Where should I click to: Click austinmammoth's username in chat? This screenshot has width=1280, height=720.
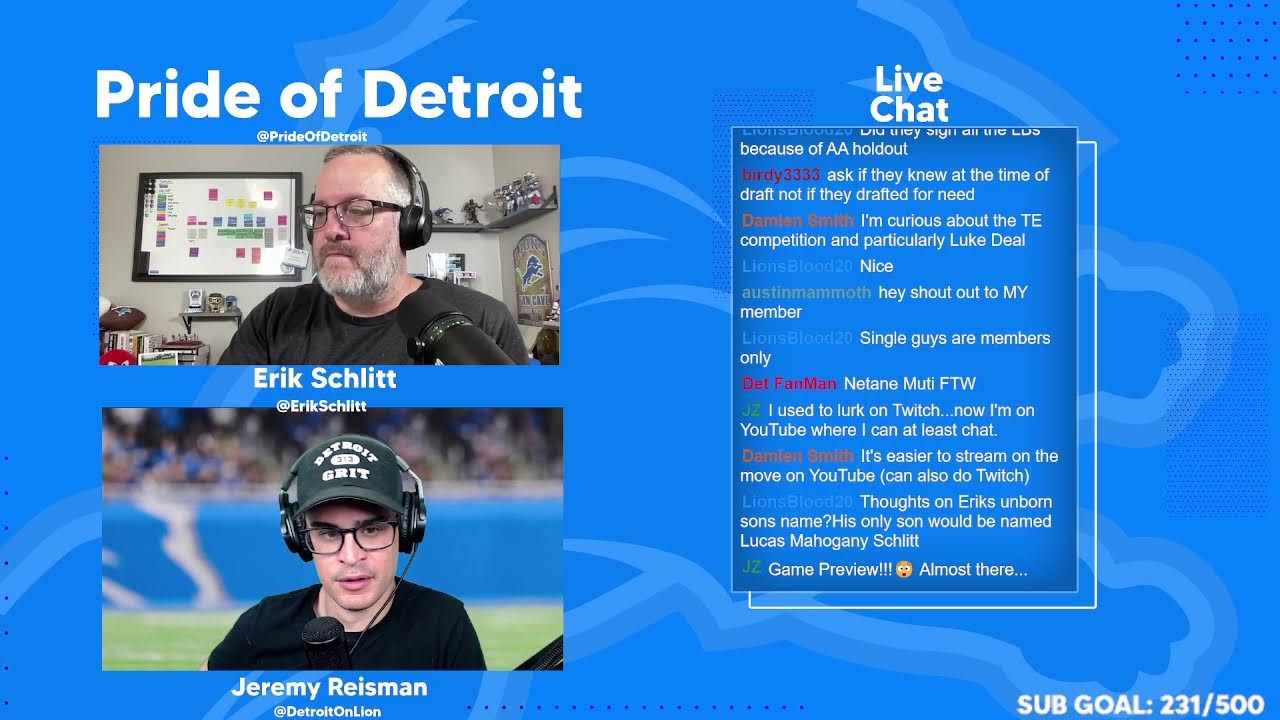click(806, 293)
